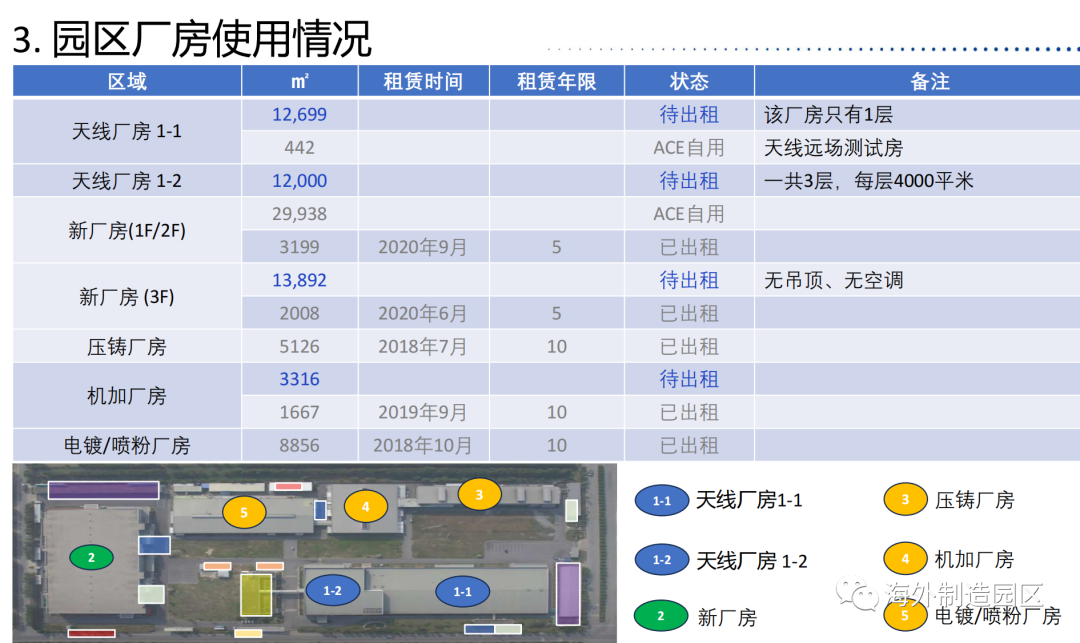Click the ㎡ column header

click(300, 81)
